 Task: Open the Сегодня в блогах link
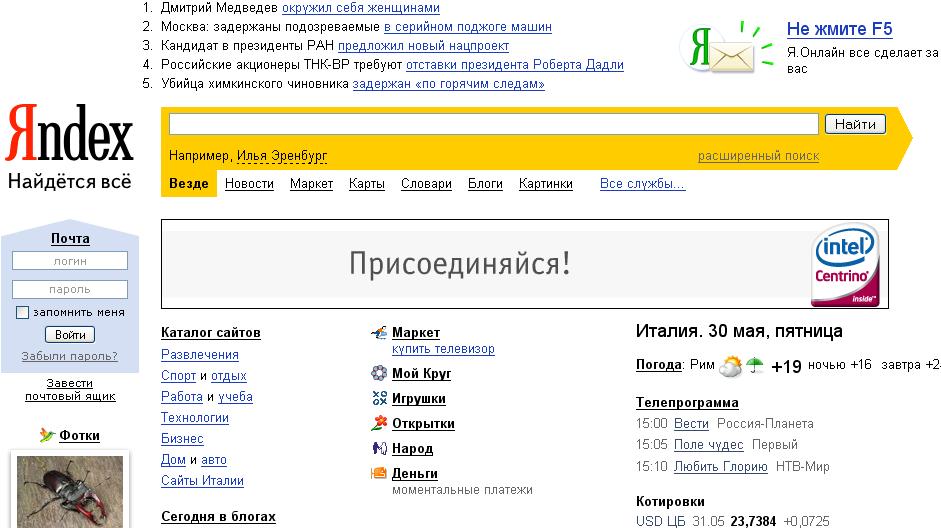click(x=218, y=517)
